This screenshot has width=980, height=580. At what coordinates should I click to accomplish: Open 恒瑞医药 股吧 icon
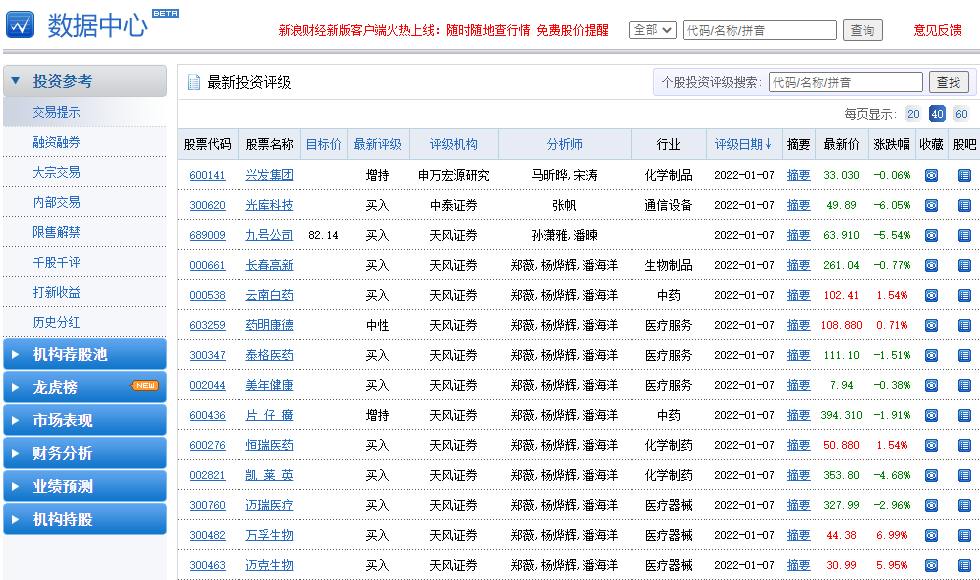point(964,446)
